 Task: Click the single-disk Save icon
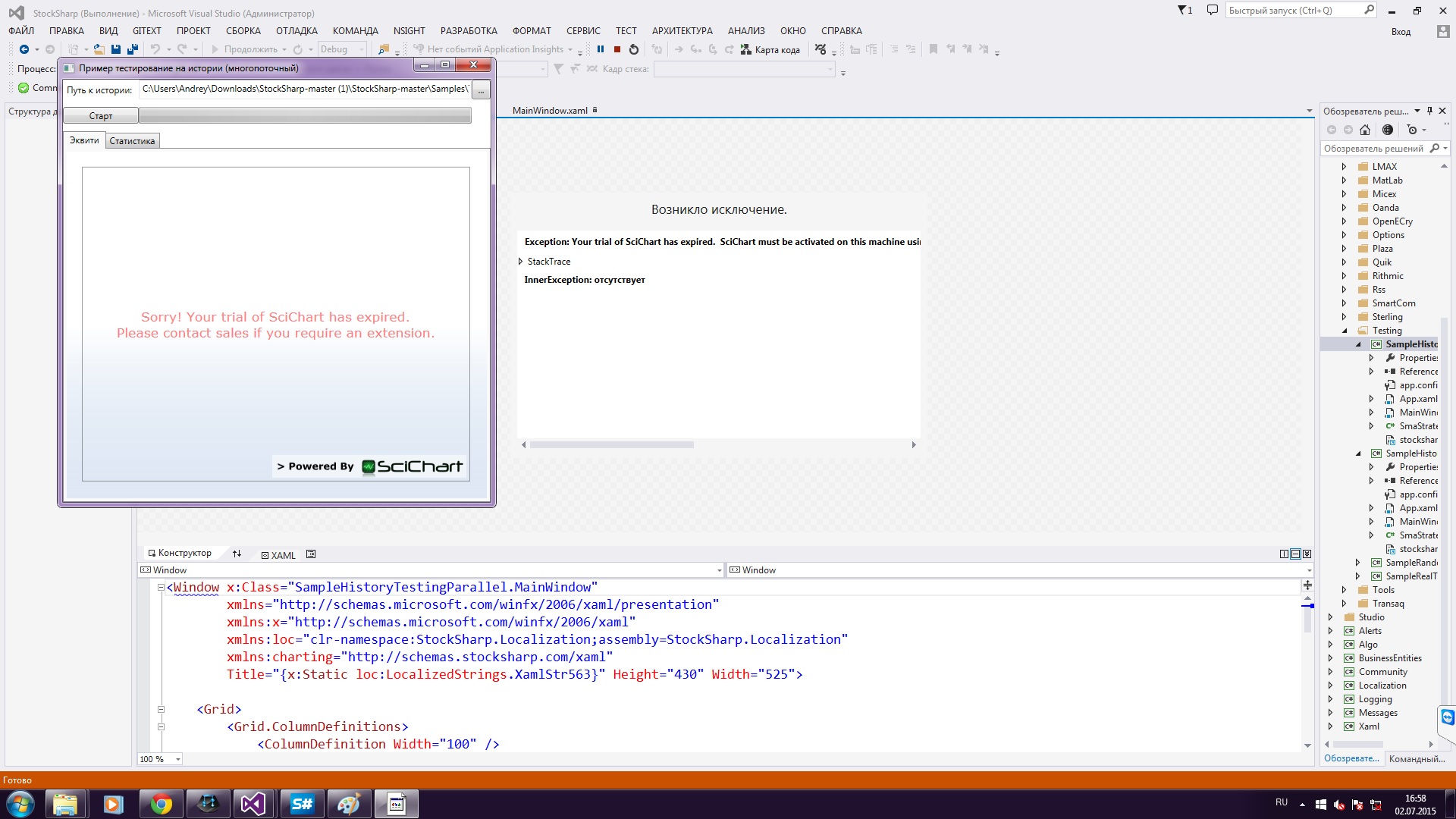[116, 49]
